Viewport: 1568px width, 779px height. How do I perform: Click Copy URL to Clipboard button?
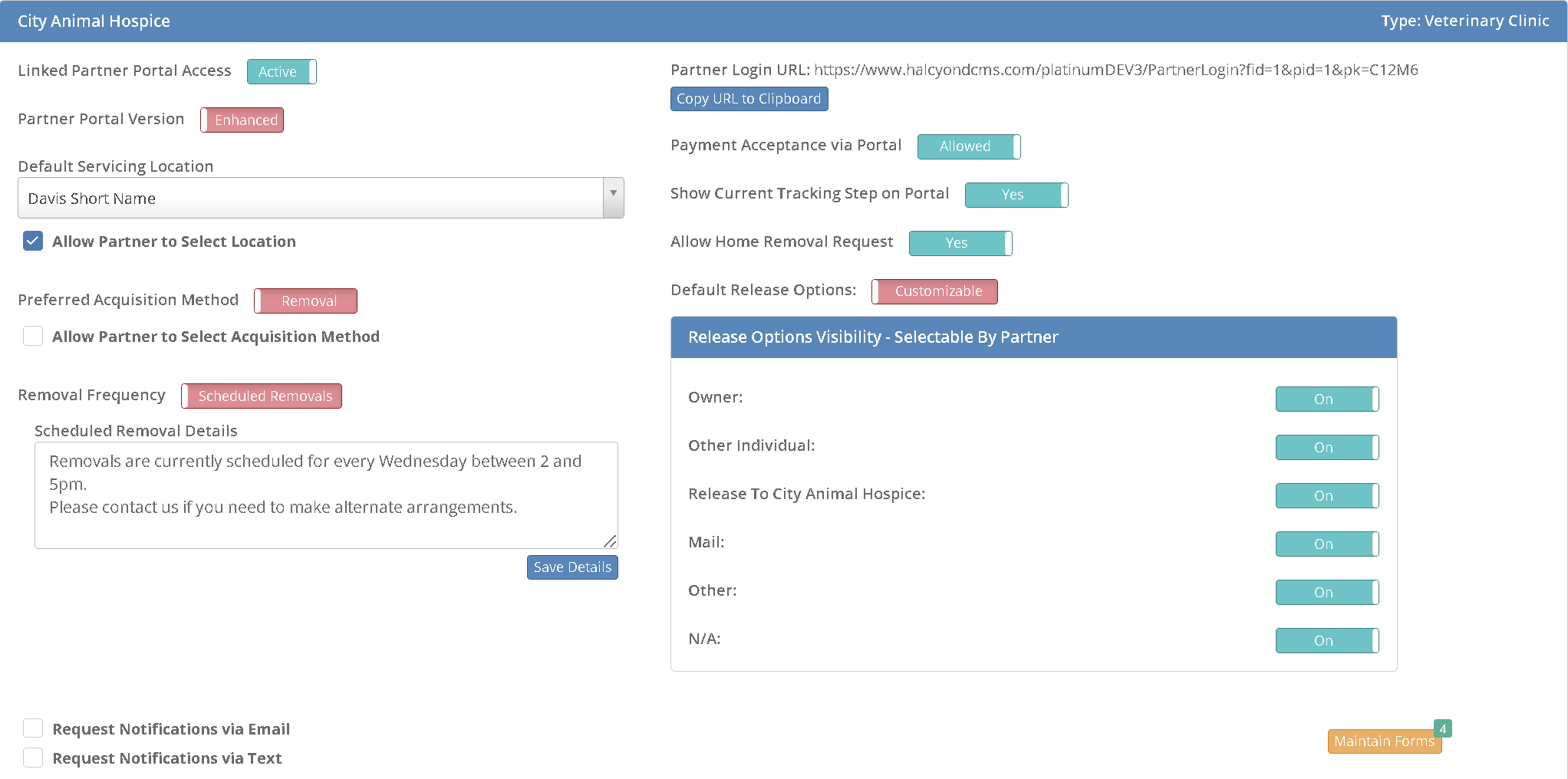tap(749, 99)
